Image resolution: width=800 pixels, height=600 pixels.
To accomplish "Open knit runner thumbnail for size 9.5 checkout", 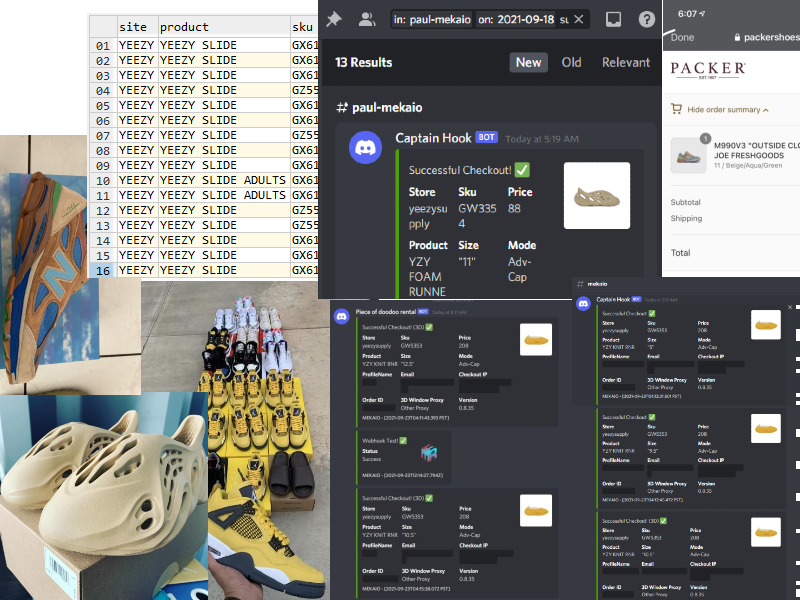I will pyautogui.click(x=766, y=428).
